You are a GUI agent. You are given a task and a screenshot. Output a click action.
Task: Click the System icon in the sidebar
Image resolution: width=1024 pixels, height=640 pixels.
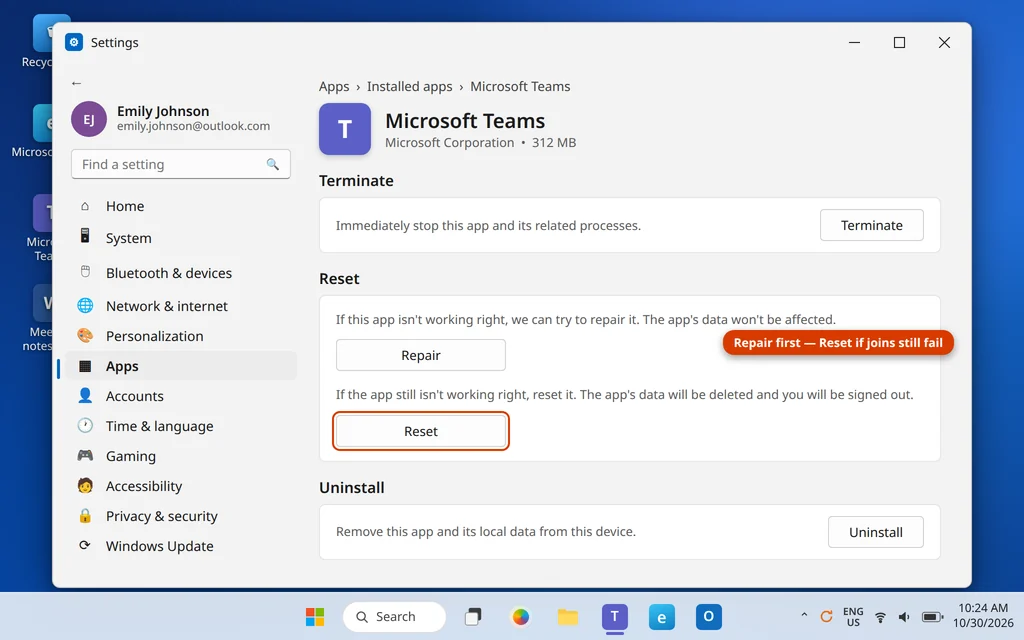coord(85,236)
